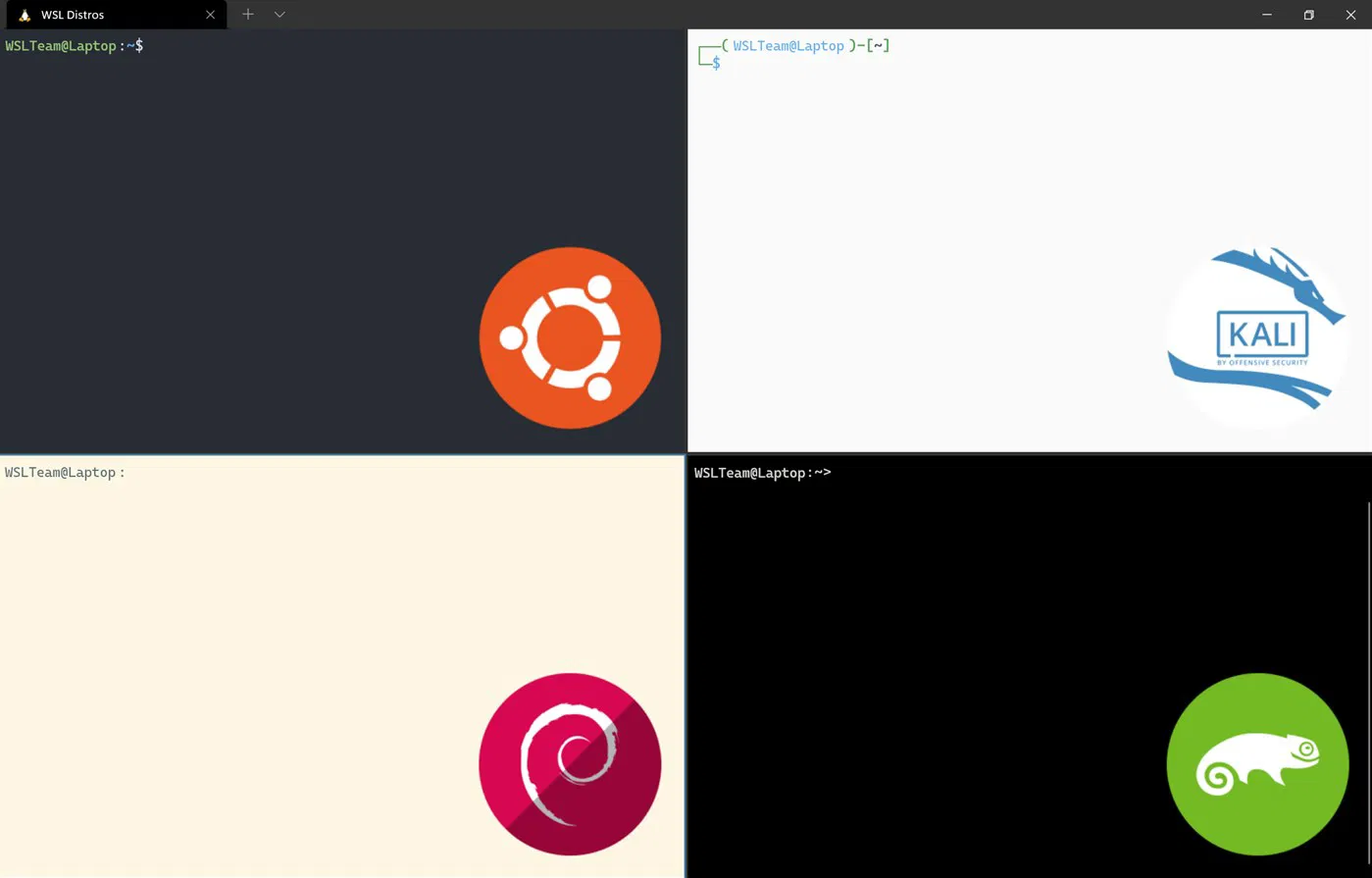The height and width of the screenshot is (878, 1372).
Task: Click the Debian swirl logo
Action: coord(570,764)
